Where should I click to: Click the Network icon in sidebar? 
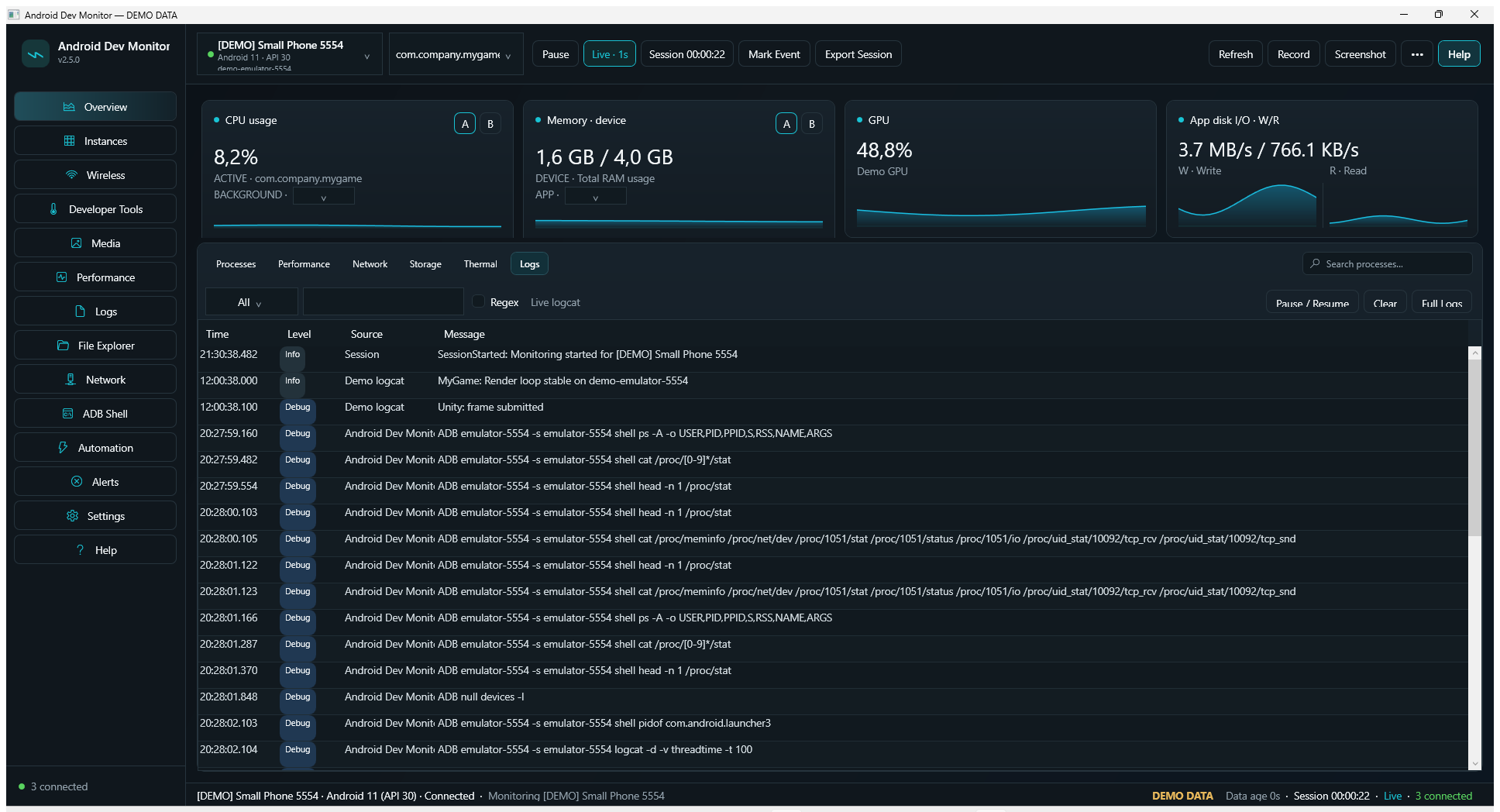pos(71,380)
